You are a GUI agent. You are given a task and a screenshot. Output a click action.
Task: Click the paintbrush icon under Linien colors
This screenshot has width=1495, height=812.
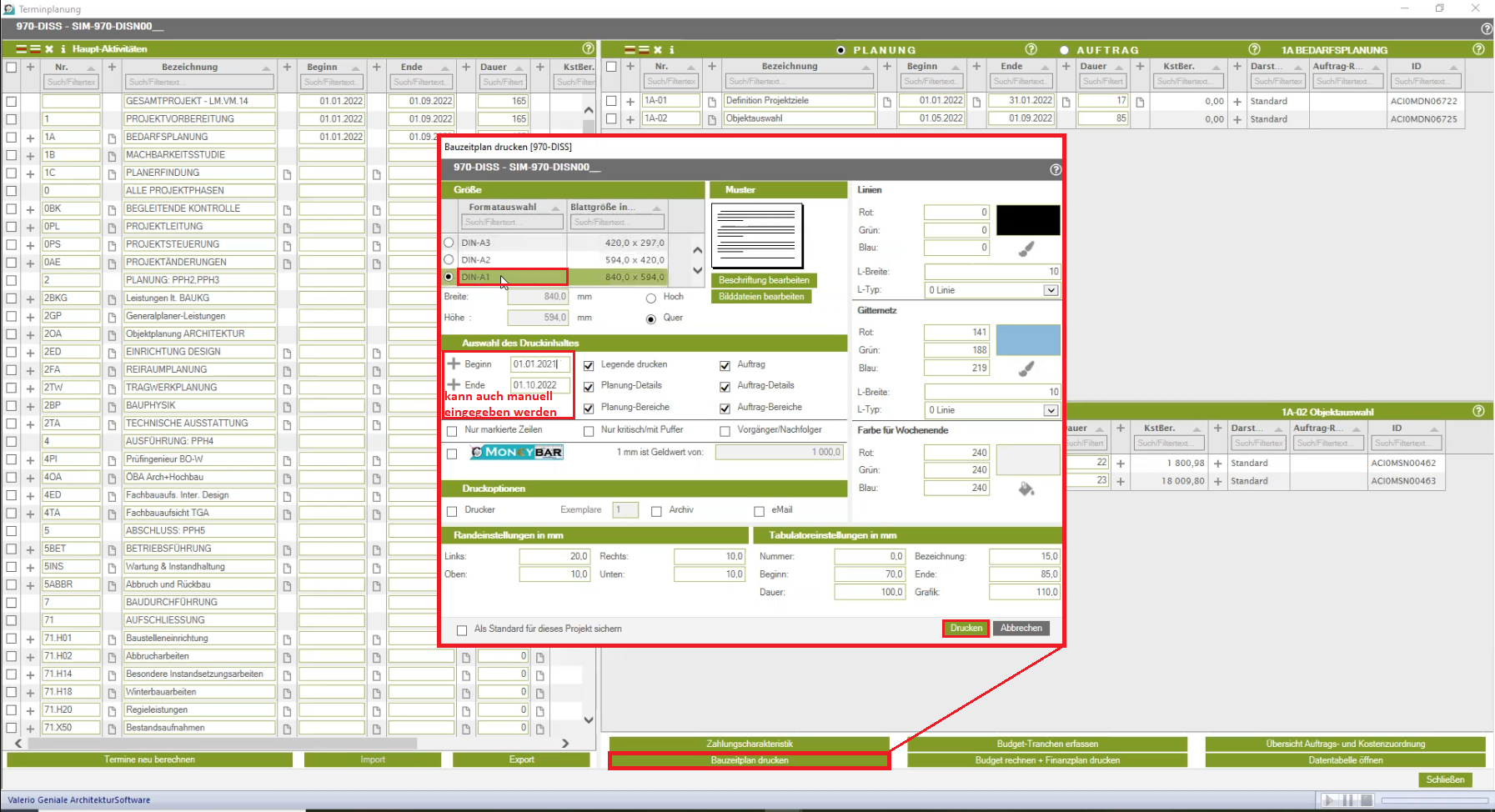pos(1026,248)
